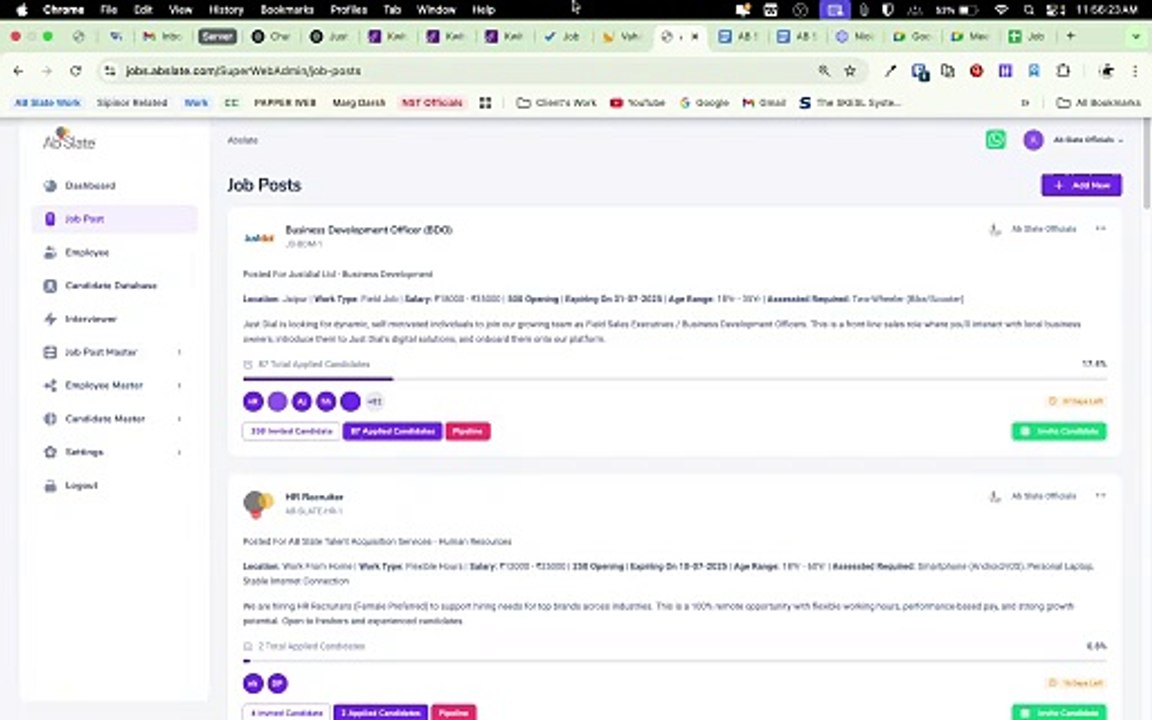Reload the page in Chrome
The width and height of the screenshot is (1152, 720).
coord(76,71)
